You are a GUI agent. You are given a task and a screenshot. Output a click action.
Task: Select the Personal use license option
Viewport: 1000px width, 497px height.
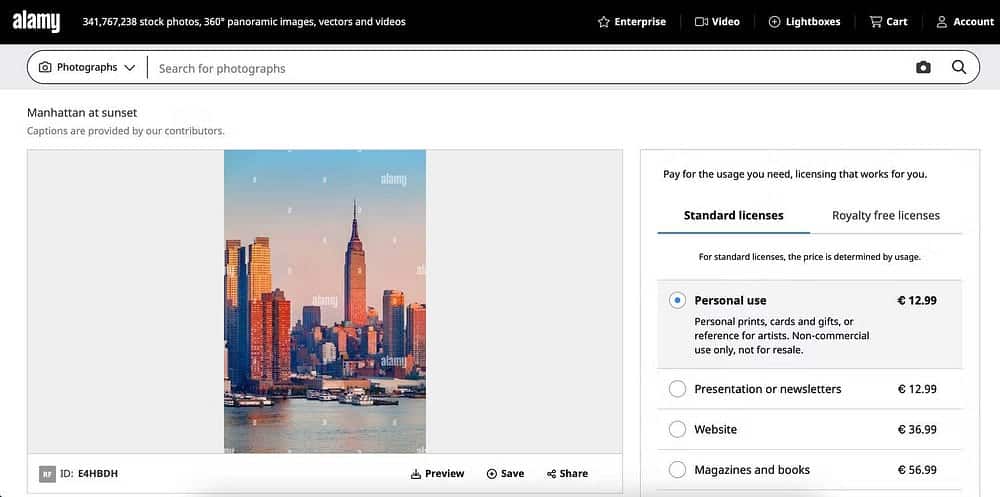(678, 300)
